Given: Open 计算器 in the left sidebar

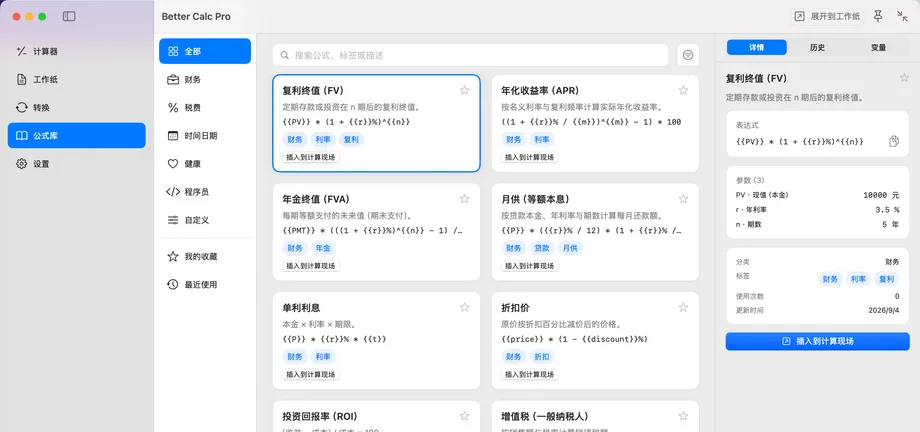Looking at the screenshot, I should click(76, 51).
